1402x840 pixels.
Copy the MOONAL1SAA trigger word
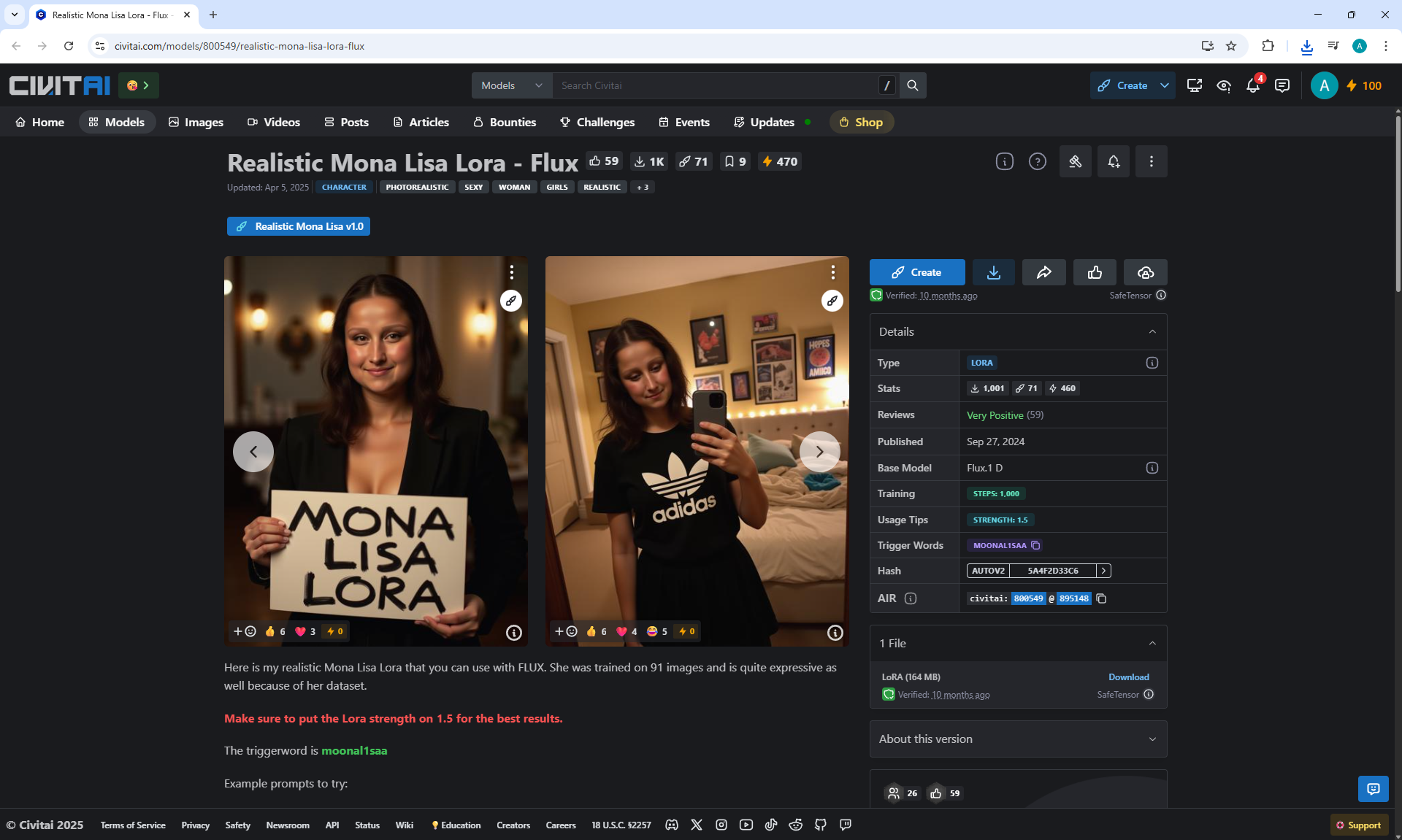tap(1035, 545)
